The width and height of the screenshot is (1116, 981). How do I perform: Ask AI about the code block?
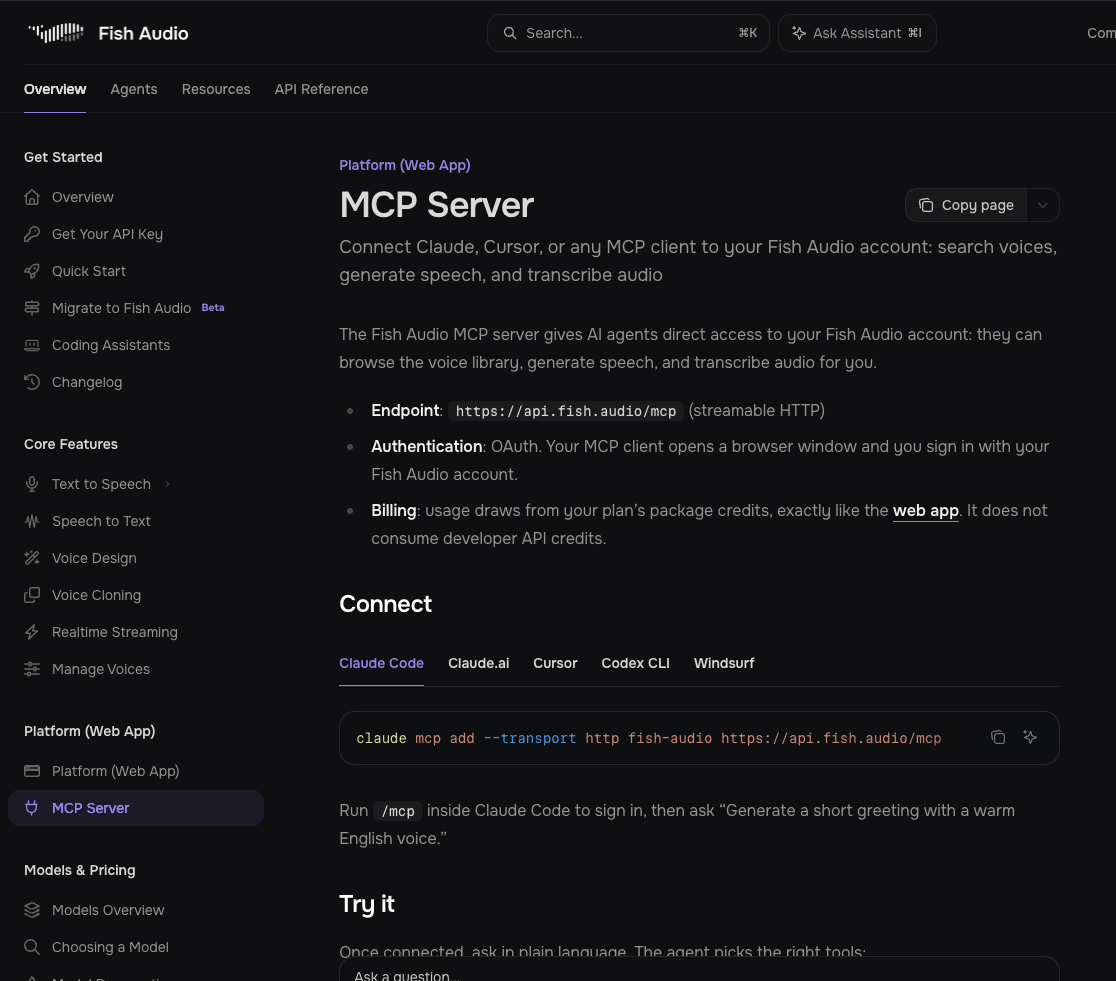pos(1030,738)
